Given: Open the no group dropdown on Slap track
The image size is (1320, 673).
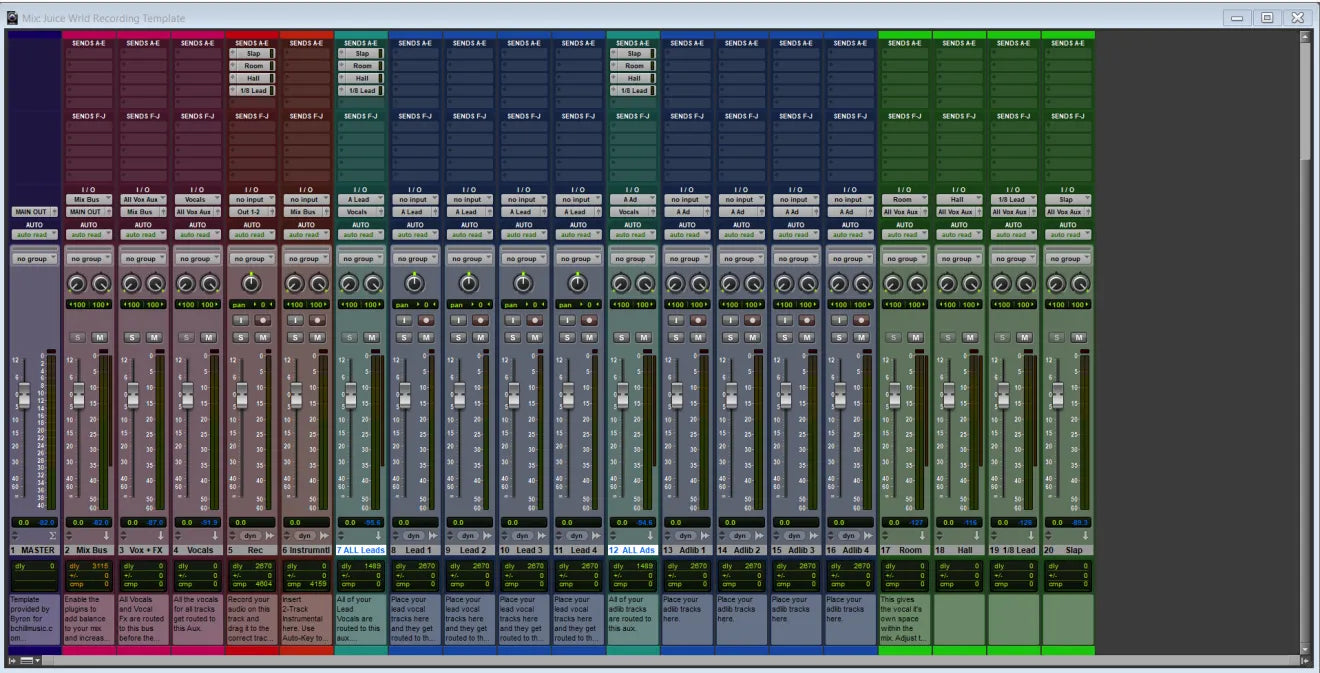Looking at the screenshot, I should (x=1067, y=258).
